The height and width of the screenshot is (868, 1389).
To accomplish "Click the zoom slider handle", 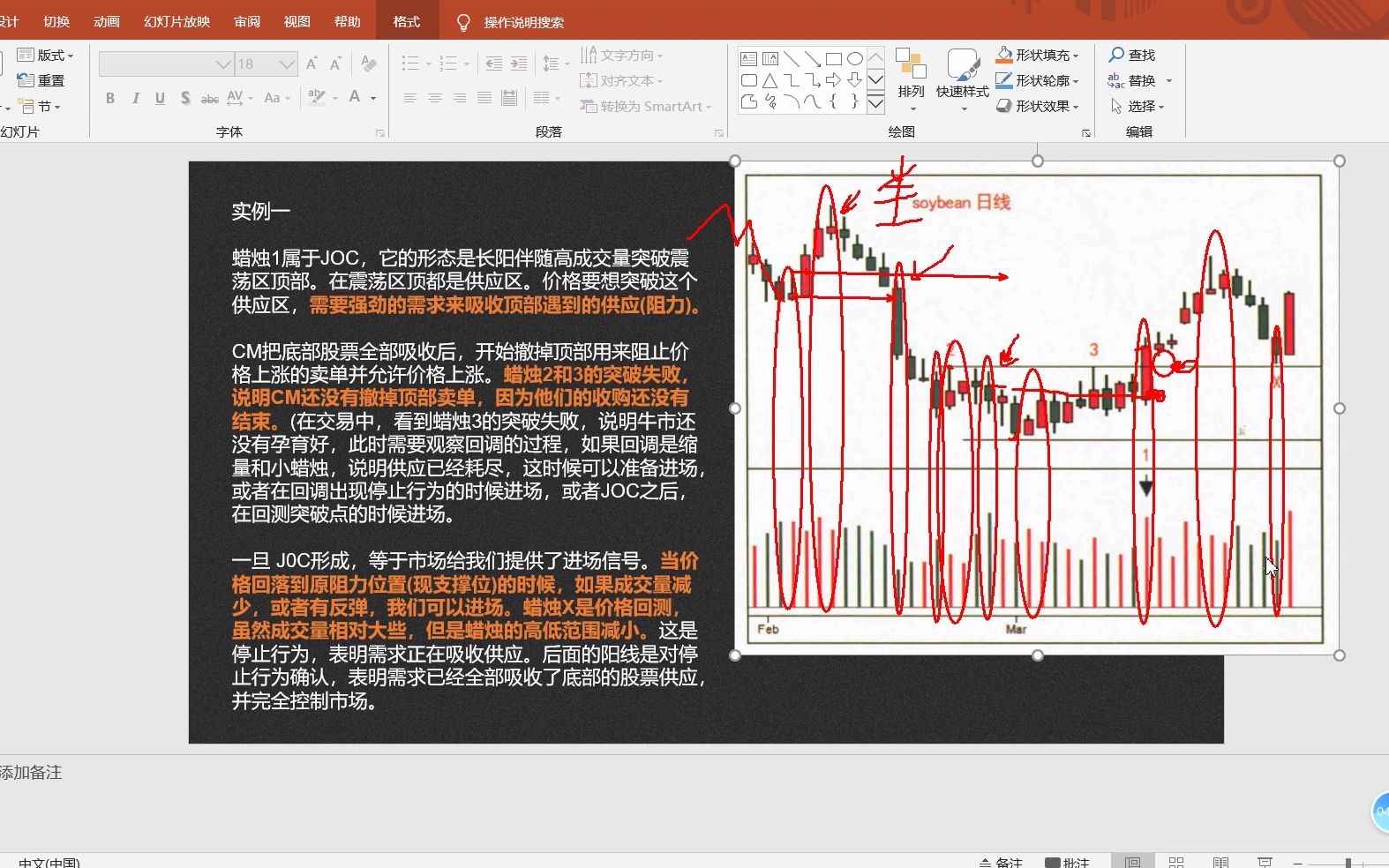I will (x=1348, y=863).
